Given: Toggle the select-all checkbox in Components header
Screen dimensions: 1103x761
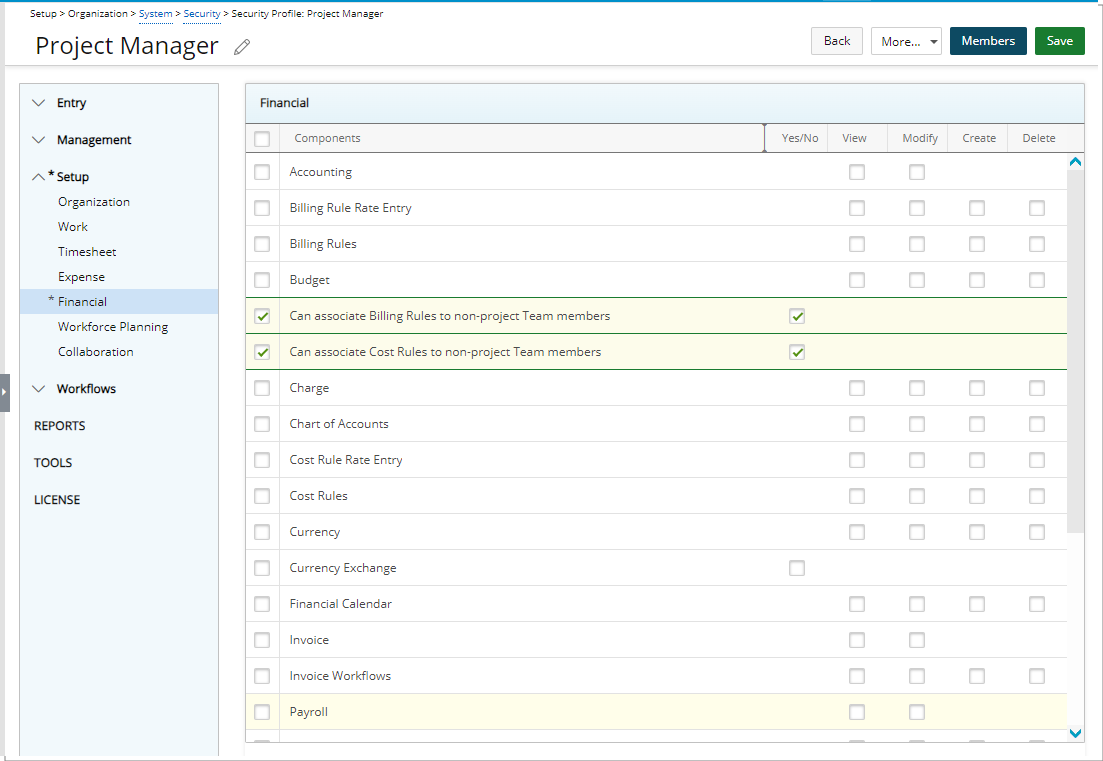Looking at the screenshot, I should (x=262, y=139).
